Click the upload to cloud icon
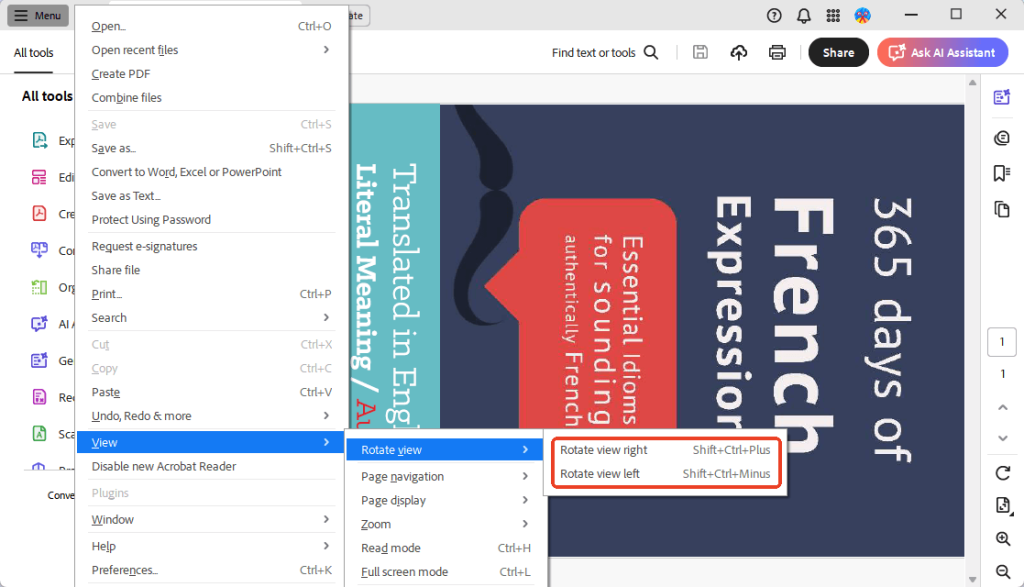Viewport: 1024px width, 587px height. tap(739, 53)
